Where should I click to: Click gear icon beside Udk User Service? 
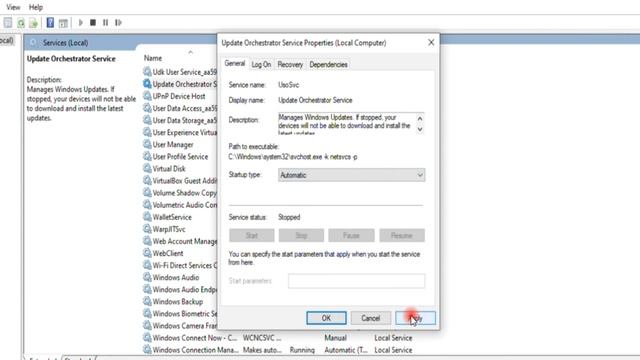[147, 71]
